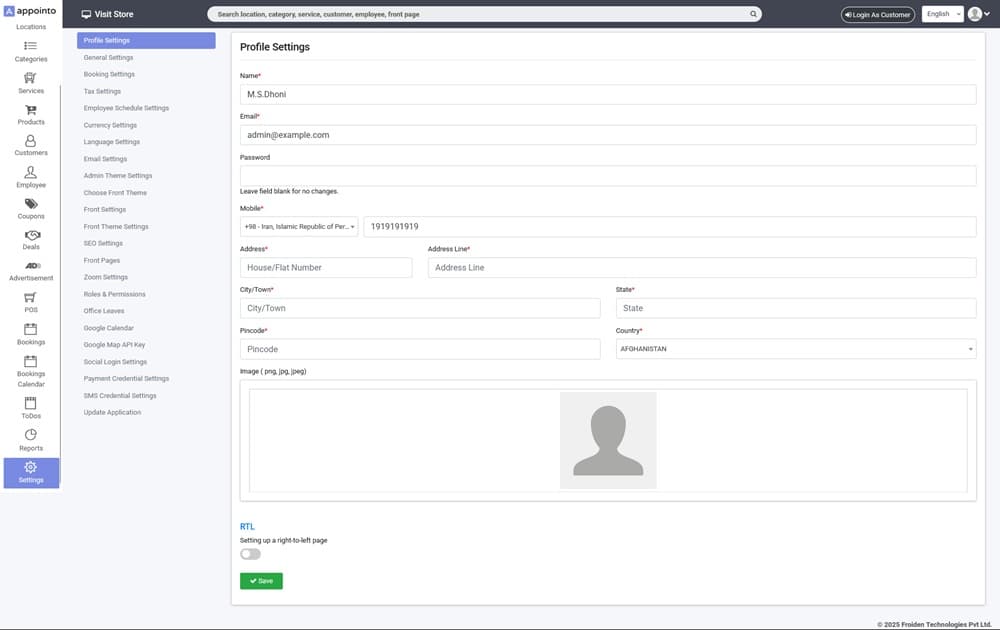Go to Customers via person icon
Viewport: 1000px width, 630px height.
[30, 141]
